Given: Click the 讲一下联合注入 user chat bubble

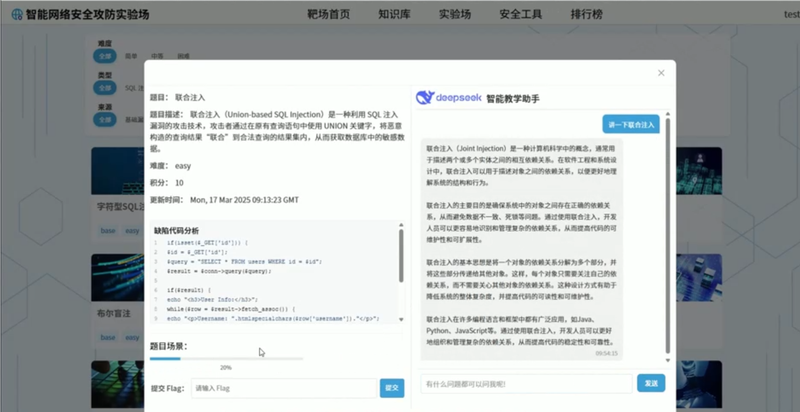Looking at the screenshot, I should tap(631, 124).
